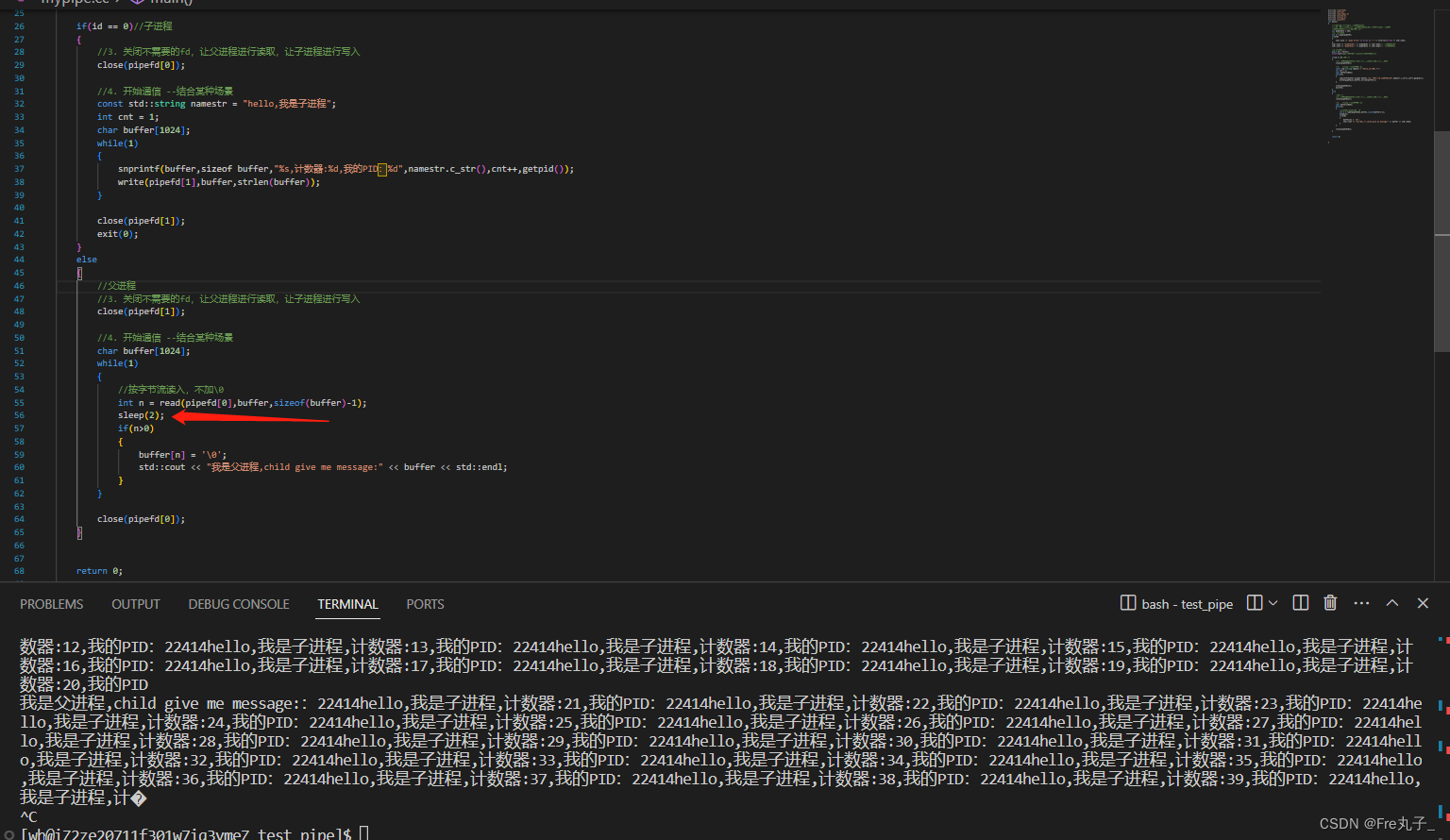Click the buffer[n] = '\0'; line
Screen dimensions: 1450x840
pyautogui.click(x=182, y=455)
